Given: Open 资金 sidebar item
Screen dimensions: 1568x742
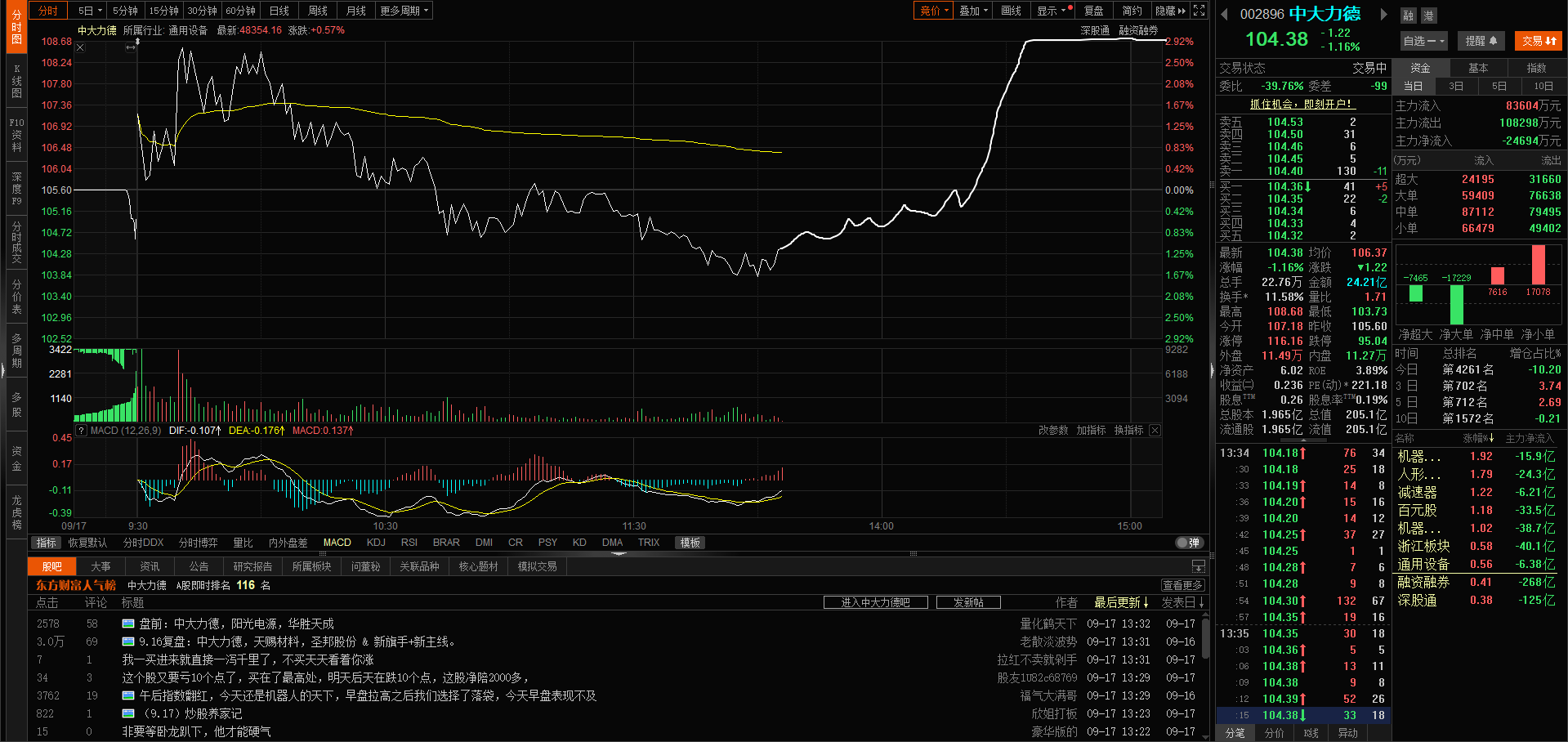Looking at the screenshot, I should [16, 458].
